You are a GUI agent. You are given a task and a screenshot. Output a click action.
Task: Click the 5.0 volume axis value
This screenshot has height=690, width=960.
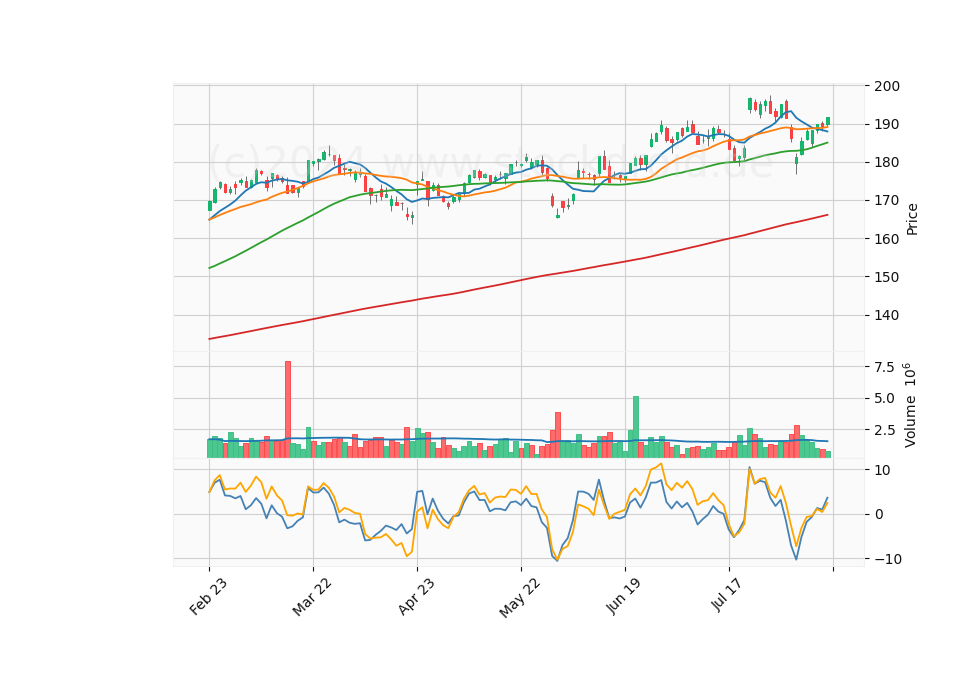point(885,399)
